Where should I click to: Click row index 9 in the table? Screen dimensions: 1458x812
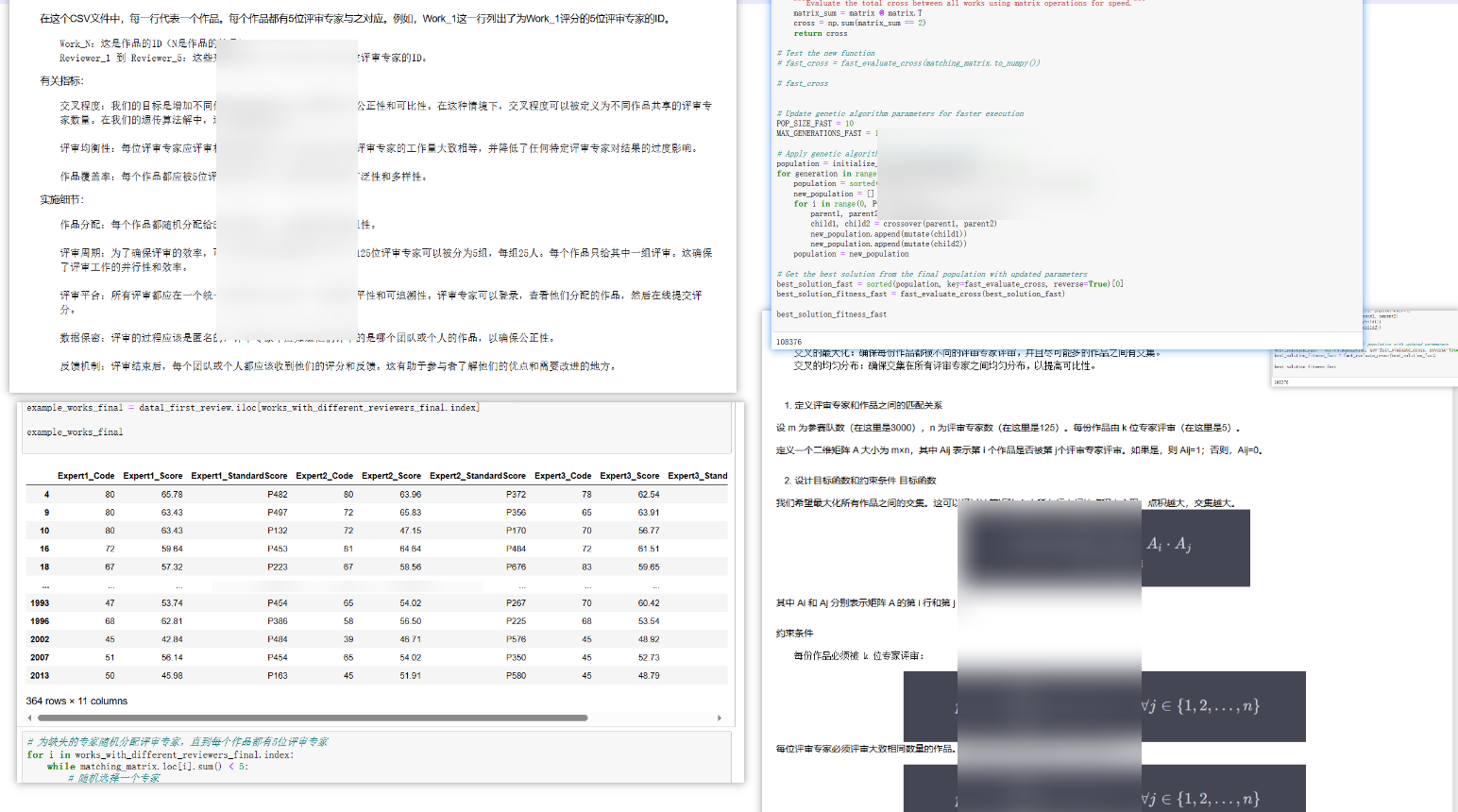pos(46,513)
